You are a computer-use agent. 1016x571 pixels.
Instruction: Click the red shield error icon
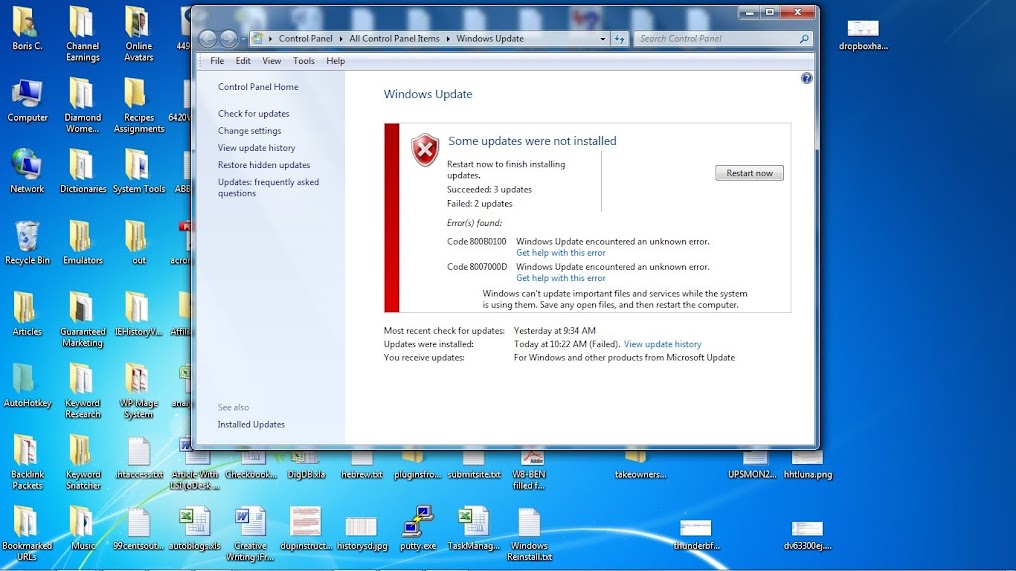[x=425, y=150]
